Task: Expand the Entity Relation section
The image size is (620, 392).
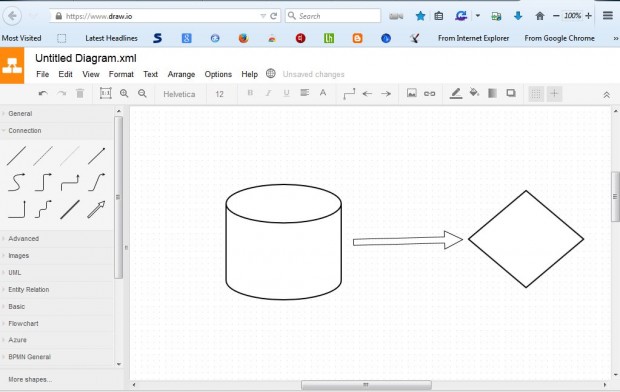Action: coord(57,290)
